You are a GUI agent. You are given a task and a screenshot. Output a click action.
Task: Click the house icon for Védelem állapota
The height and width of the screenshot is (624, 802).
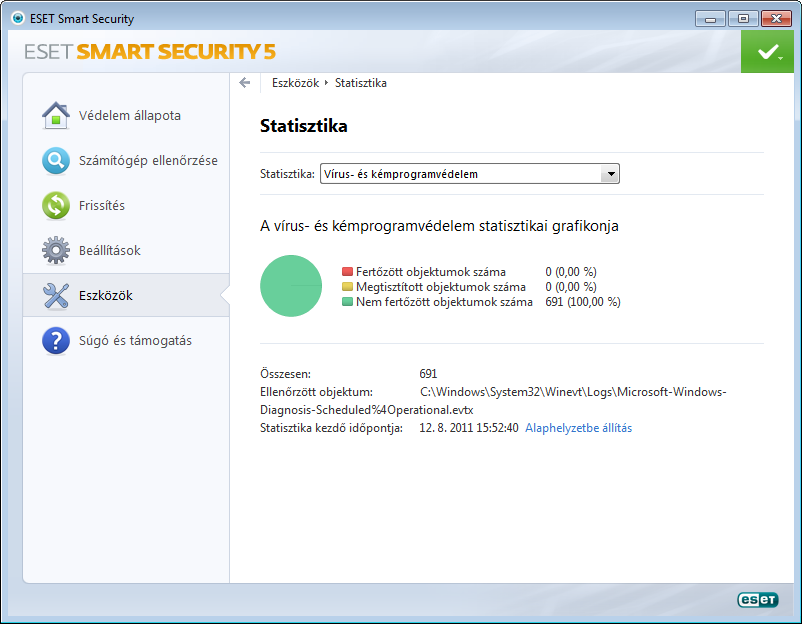click(x=56, y=116)
